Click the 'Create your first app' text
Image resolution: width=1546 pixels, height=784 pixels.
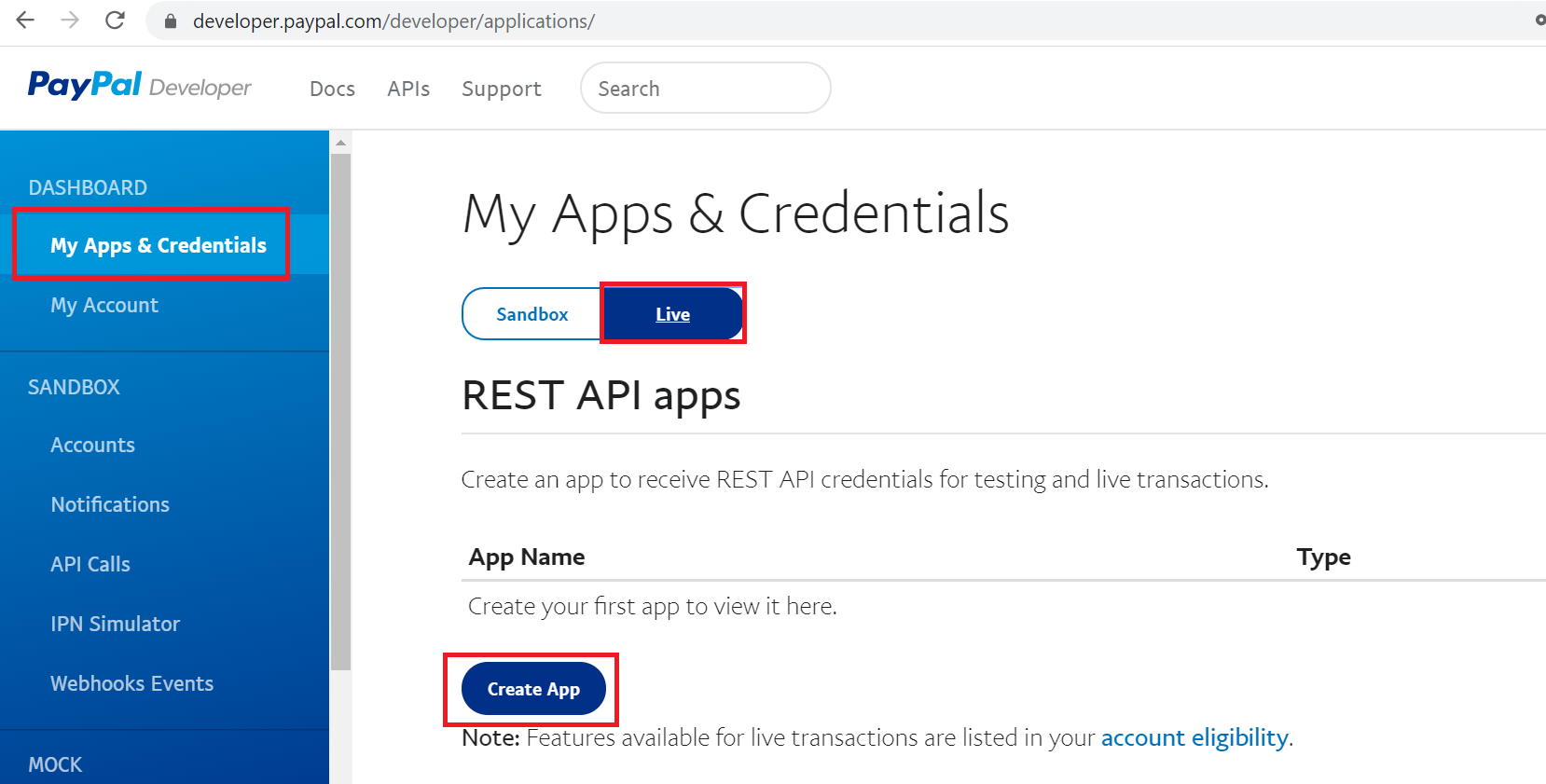(x=653, y=606)
